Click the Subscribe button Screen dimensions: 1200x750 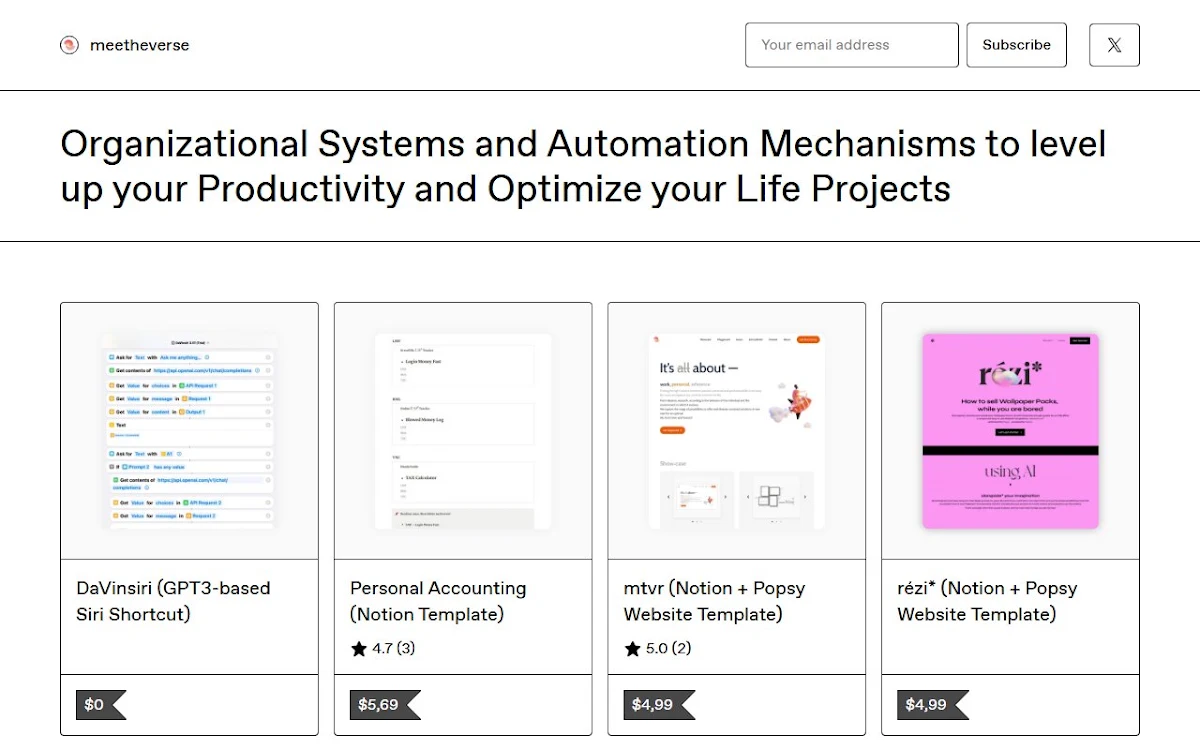(1016, 45)
